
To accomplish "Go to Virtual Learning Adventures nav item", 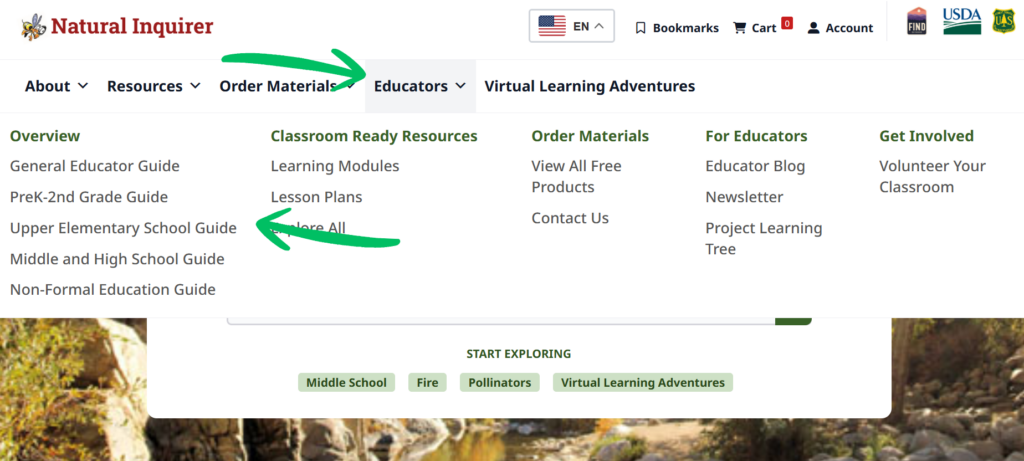I will [x=590, y=86].
